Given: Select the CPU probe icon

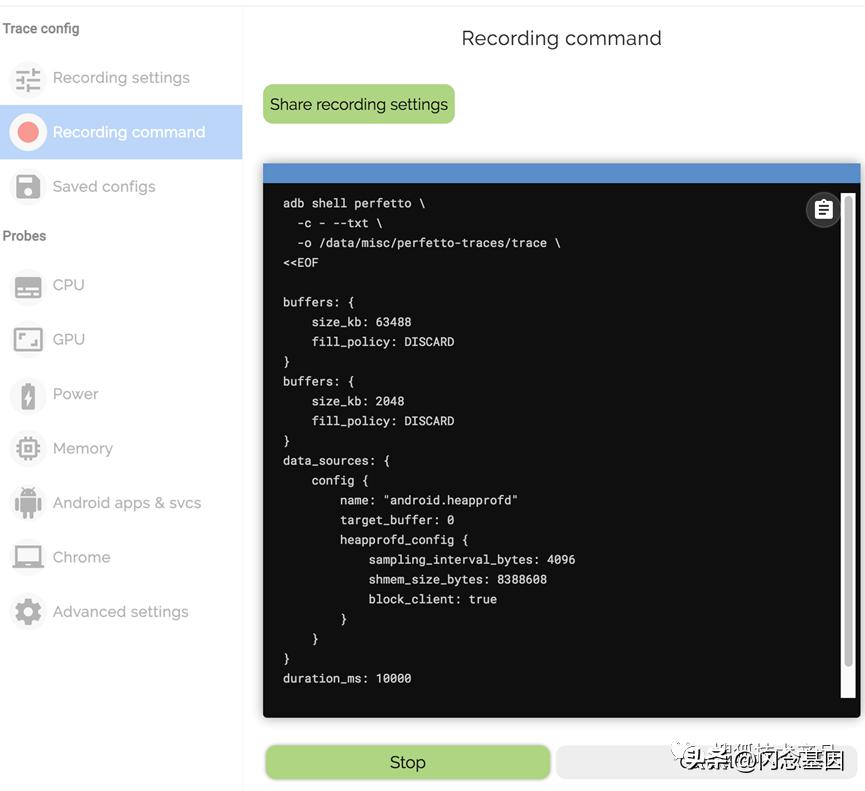Looking at the screenshot, I should [x=28, y=284].
